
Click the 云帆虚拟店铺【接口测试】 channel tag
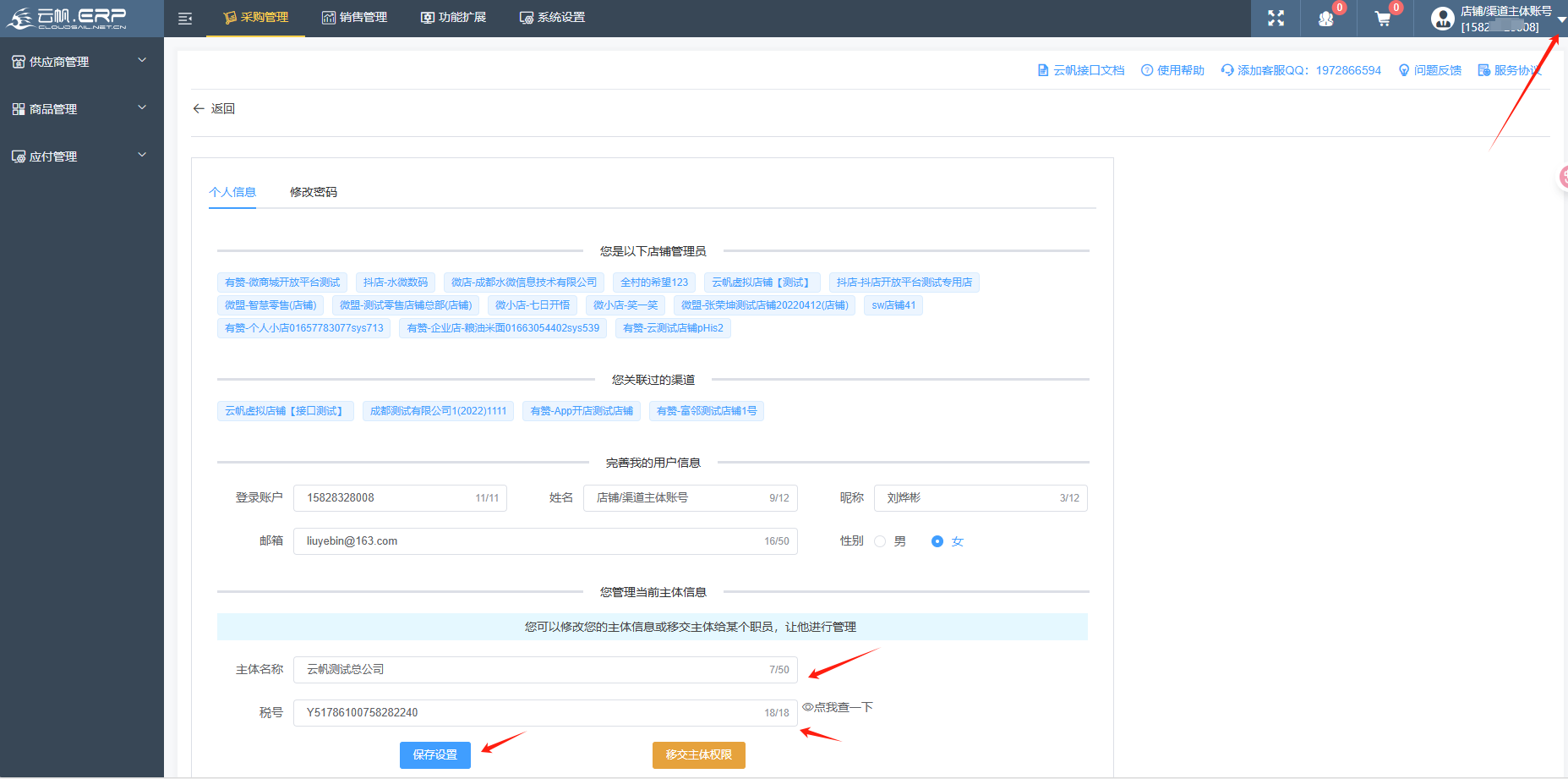(286, 411)
